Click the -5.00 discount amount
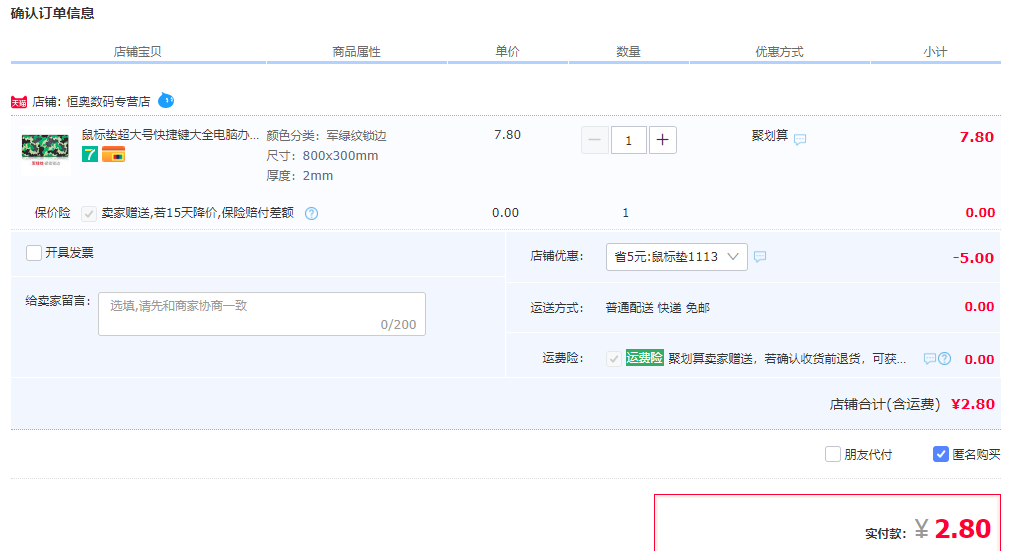The width and height of the screenshot is (1012, 551). coord(973,258)
